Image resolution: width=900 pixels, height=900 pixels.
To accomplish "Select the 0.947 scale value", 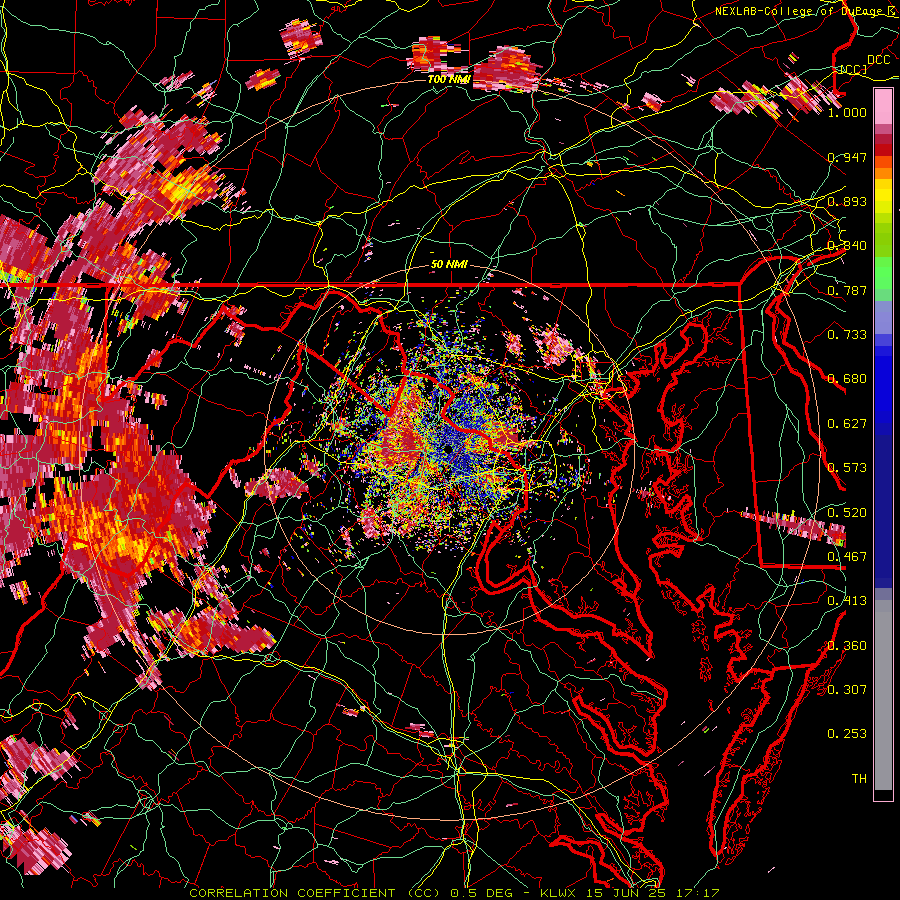I will 847,157.
